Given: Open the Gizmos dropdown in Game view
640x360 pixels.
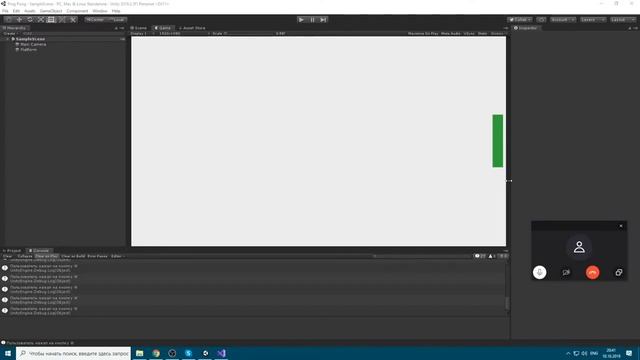Looking at the screenshot, I should point(498,33).
